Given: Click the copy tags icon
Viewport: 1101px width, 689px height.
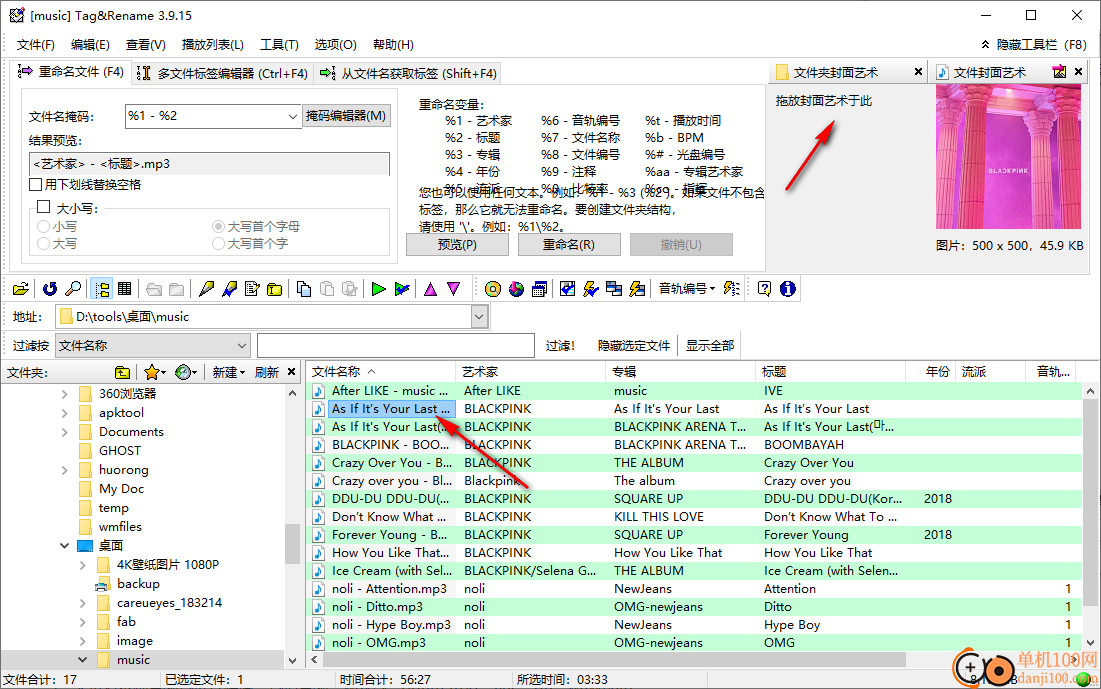Looking at the screenshot, I should click(x=304, y=289).
